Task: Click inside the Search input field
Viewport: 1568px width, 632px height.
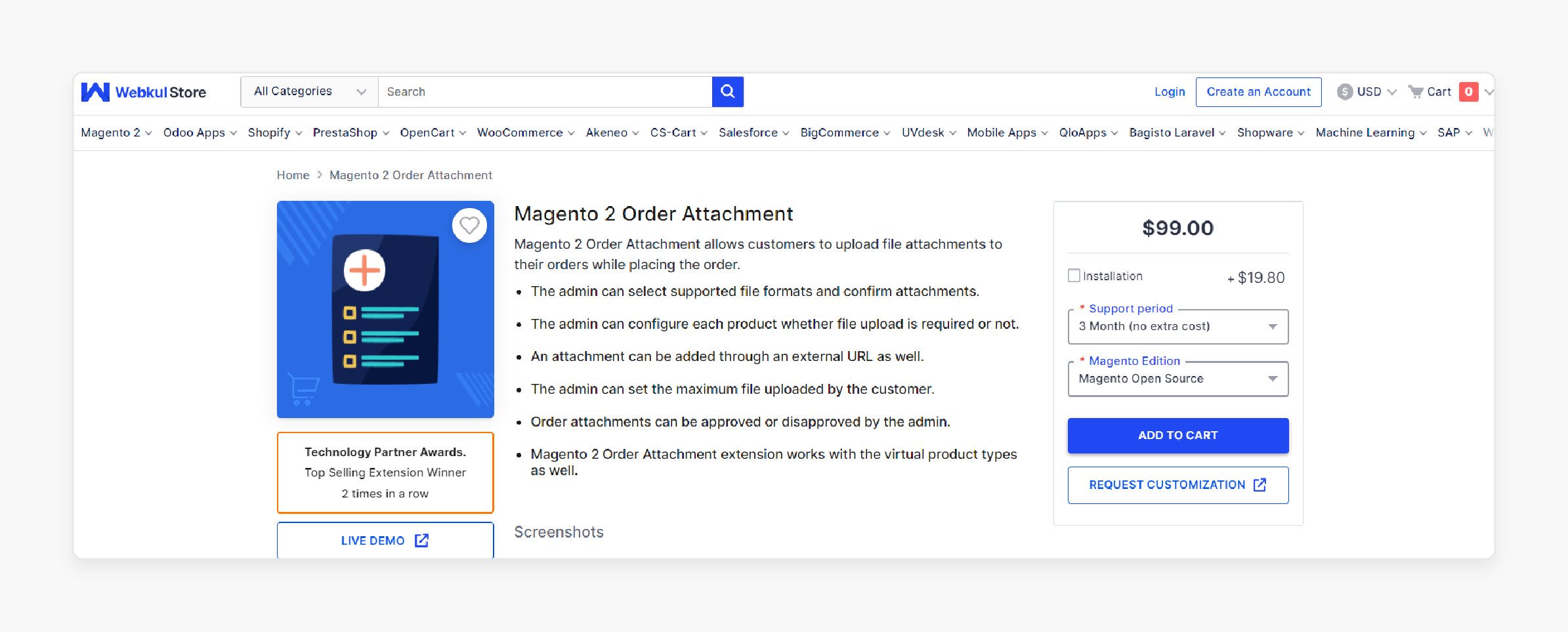Action: click(545, 92)
